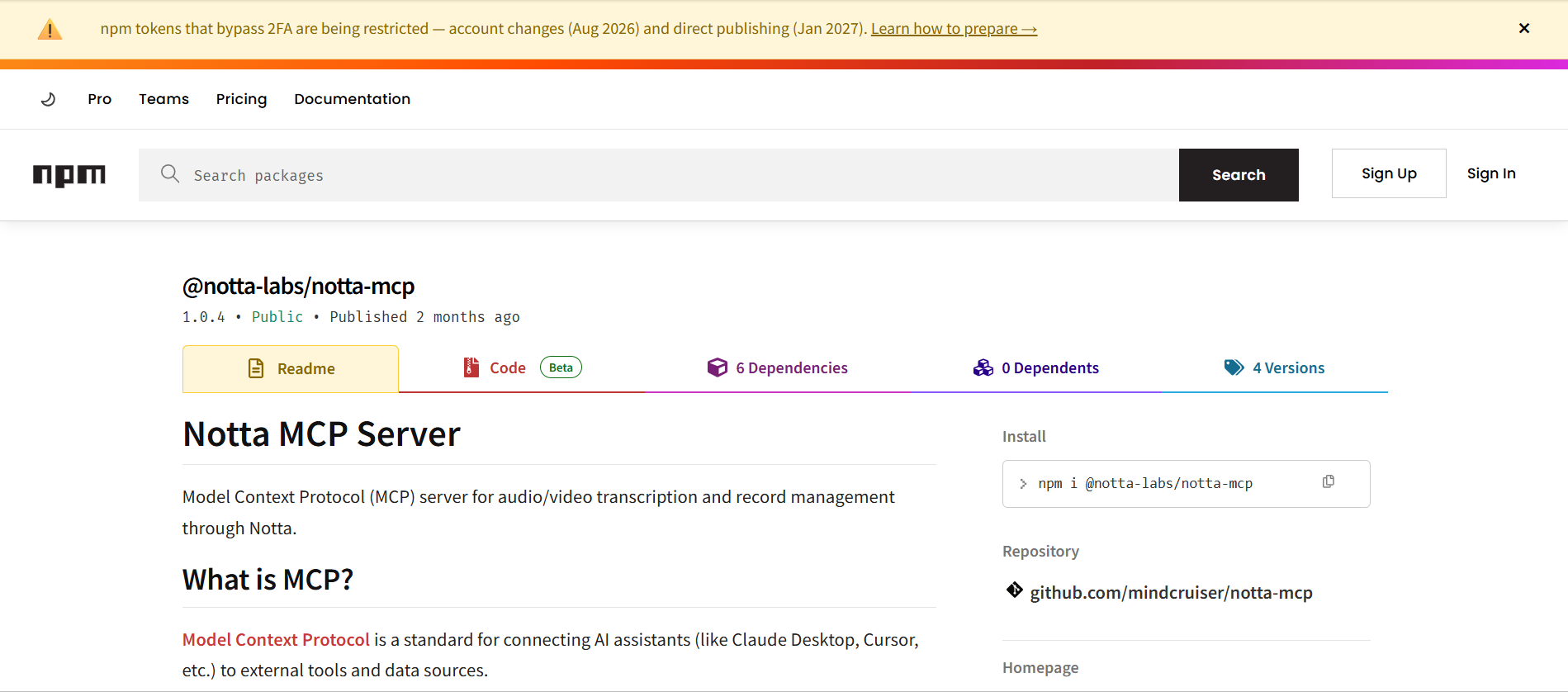This screenshot has height=692, width=1568.
Task: Click the install command text box
Action: tap(1187, 484)
